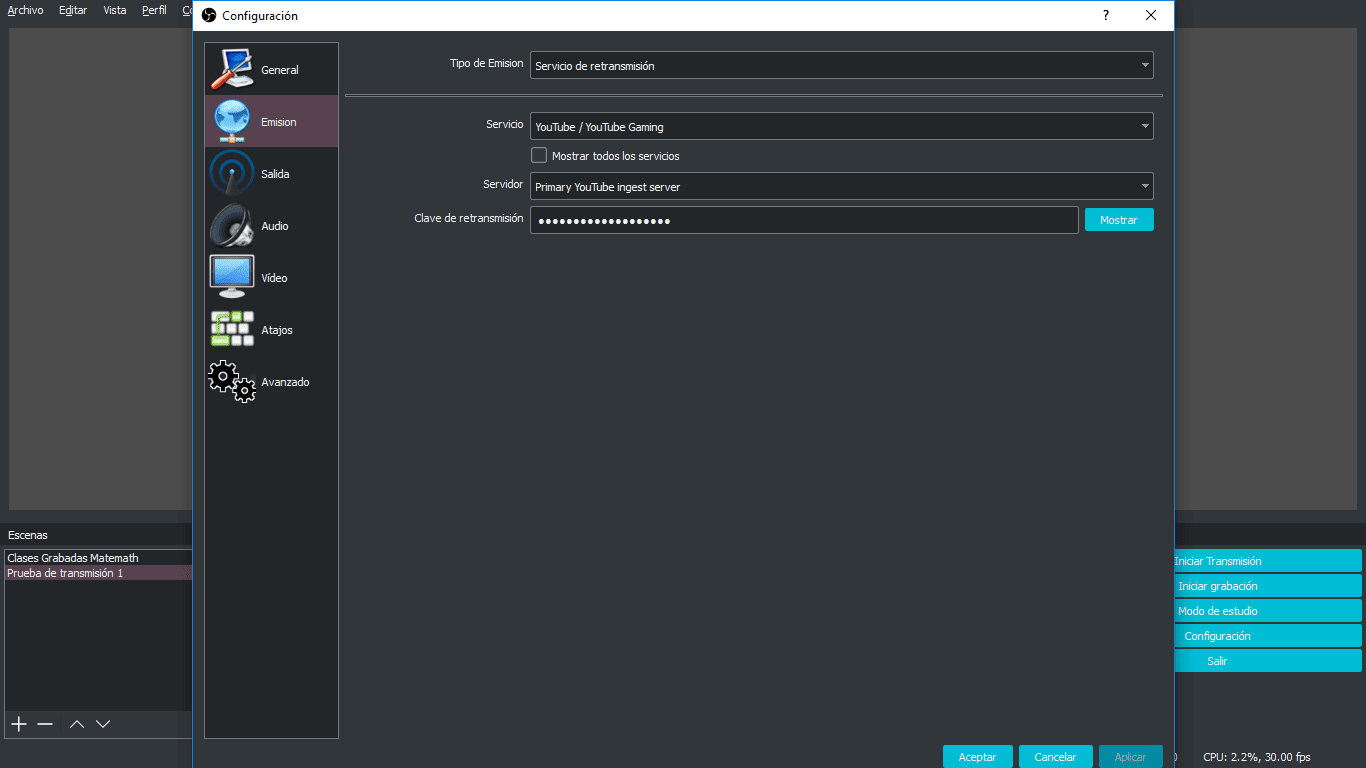This screenshot has height=768, width=1366.
Task: Open the Servidor dropdown
Action: pyautogui.click(x=841, y=186)
